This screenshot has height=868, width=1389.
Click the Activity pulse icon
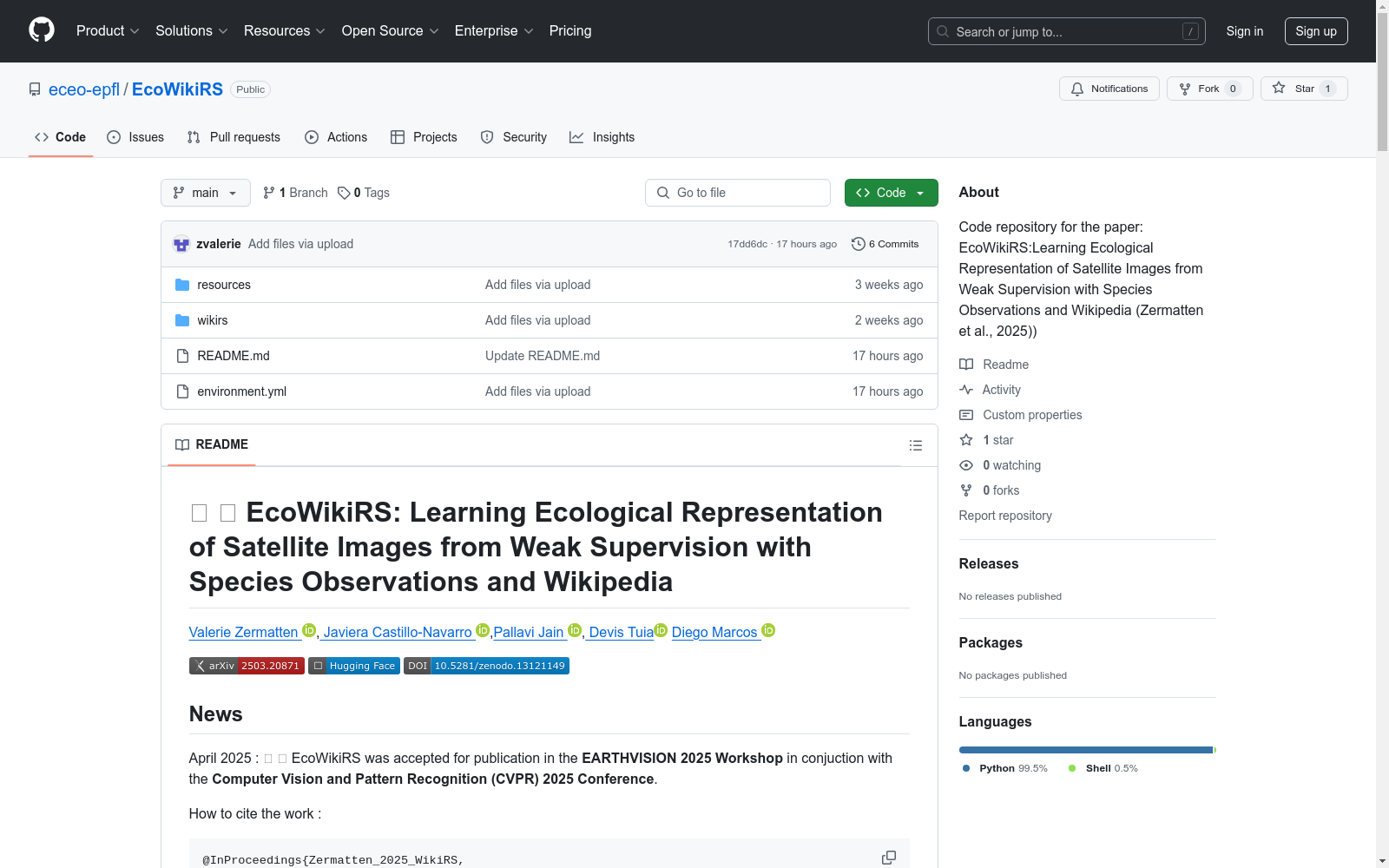click(966, 390)
